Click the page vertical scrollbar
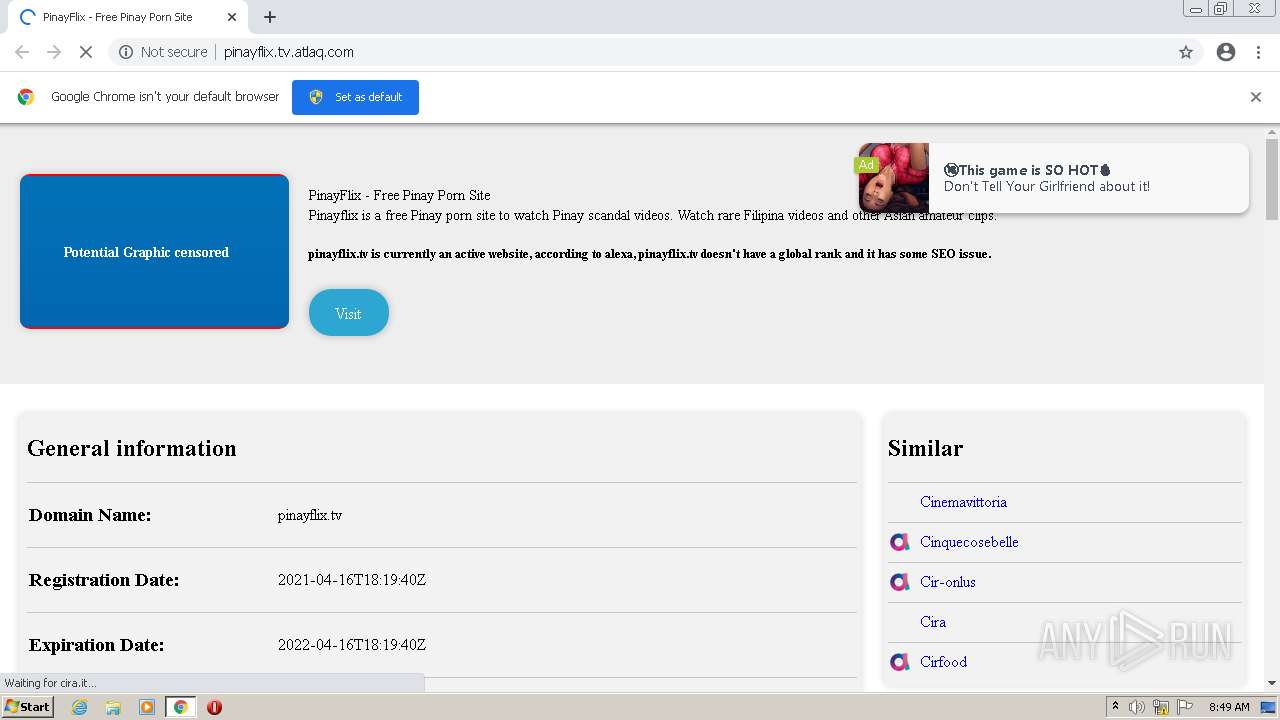The width and height of the screenshot is (1280, 720). click(1272, 180)
